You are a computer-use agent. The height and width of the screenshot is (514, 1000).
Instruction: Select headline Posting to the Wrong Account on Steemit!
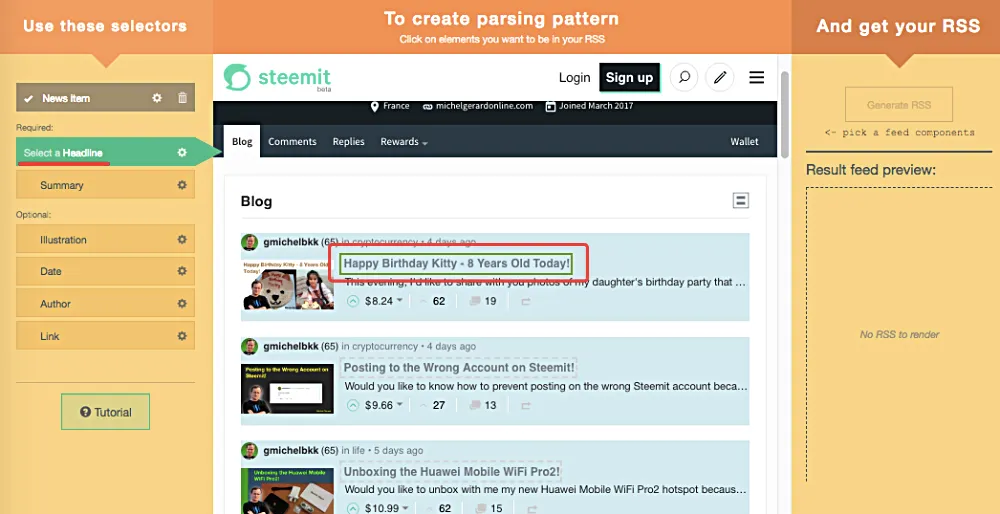pos(459,367)
